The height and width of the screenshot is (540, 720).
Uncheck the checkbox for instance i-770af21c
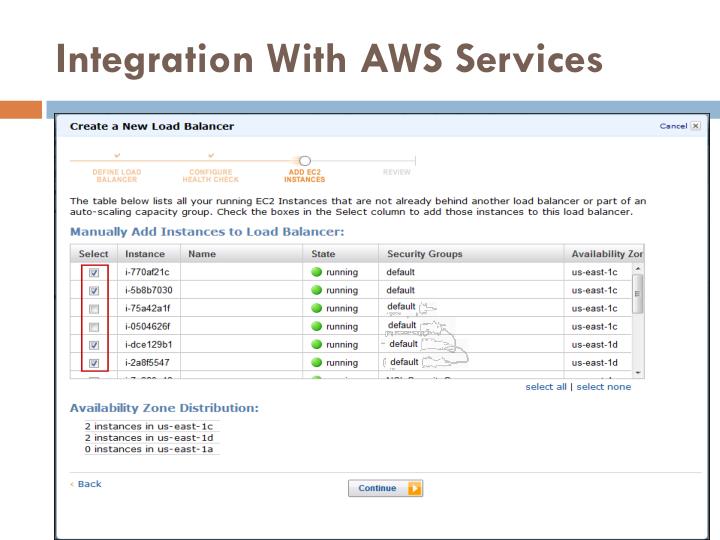pos(94,273)
